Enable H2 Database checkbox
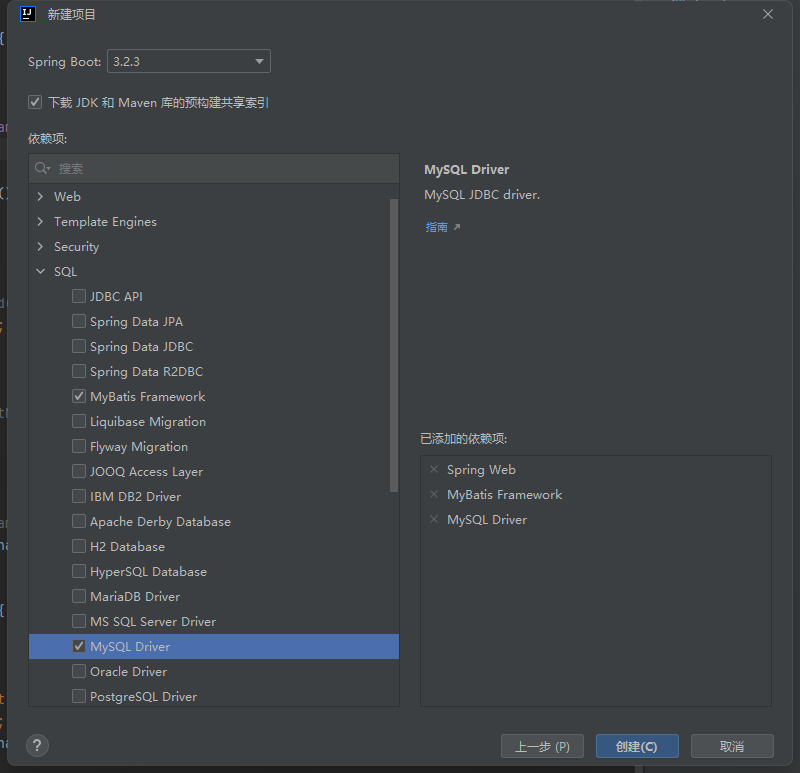 pos(79,546)
